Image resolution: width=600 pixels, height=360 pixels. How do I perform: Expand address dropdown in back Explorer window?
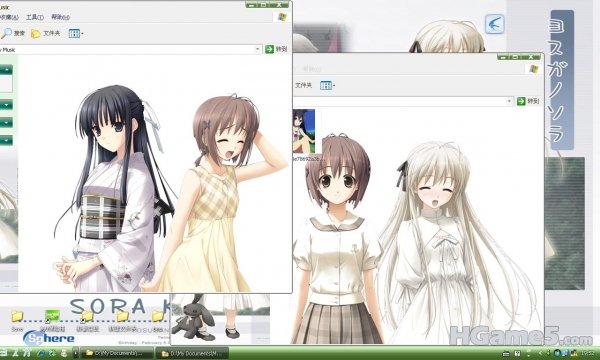click(509, 101)
